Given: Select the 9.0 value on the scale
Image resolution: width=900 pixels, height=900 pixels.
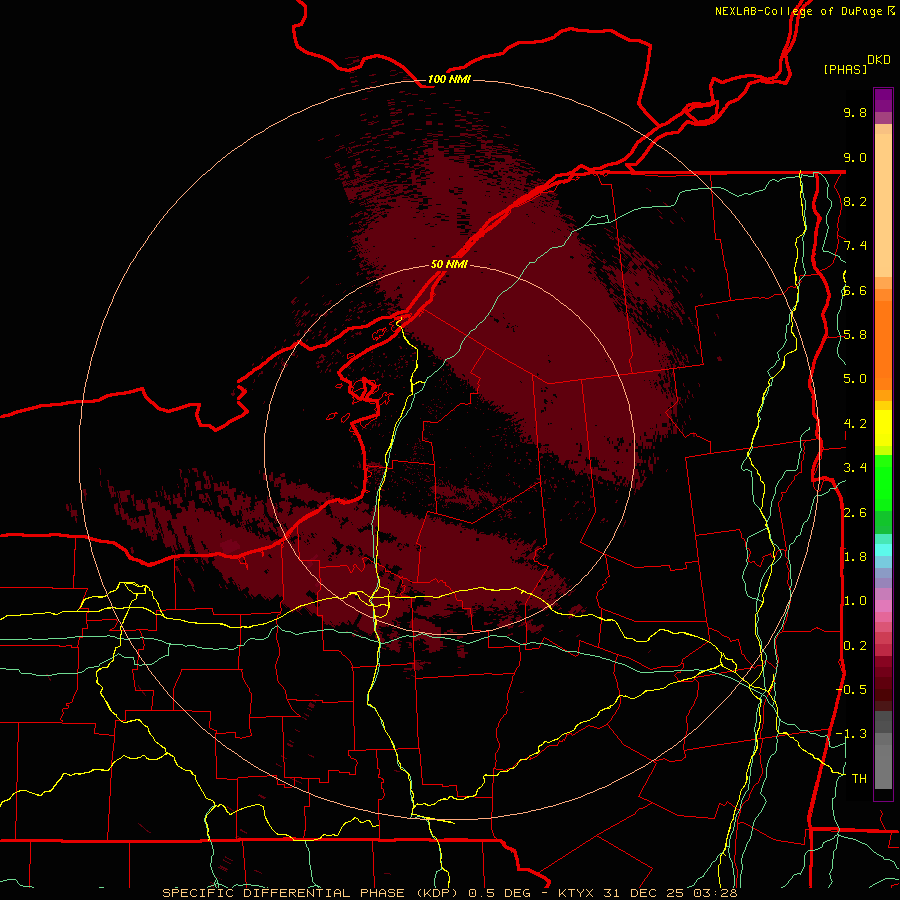Looking at the screenshot, I should click(x=855, y=157).
